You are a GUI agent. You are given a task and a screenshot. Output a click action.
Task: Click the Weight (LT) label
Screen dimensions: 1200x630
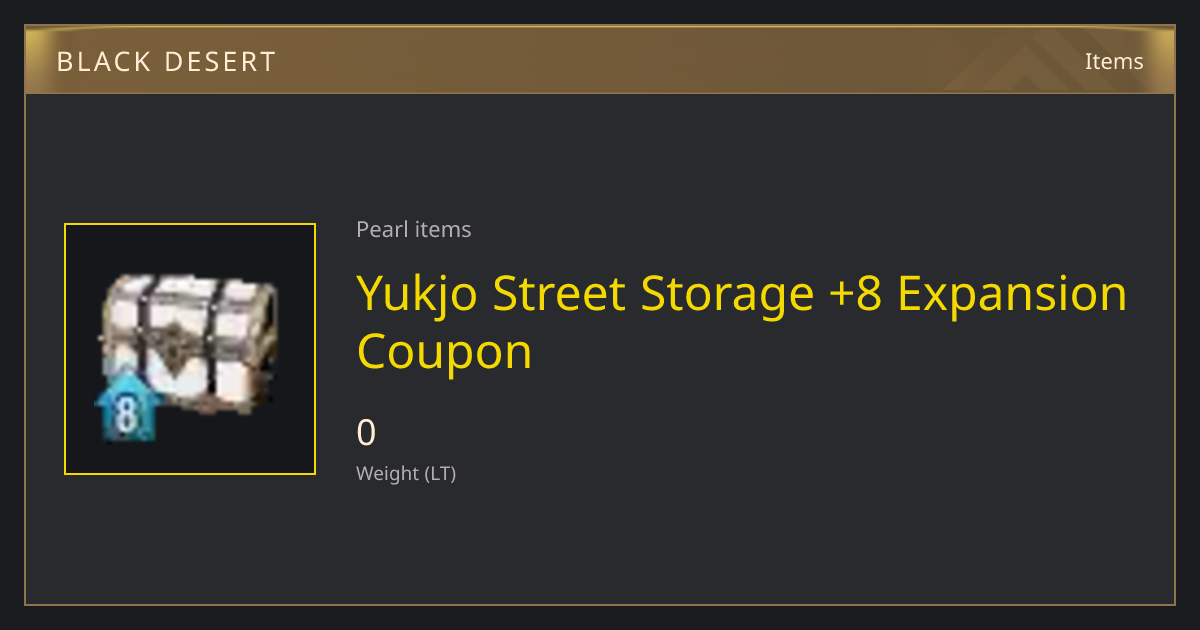click(406, 474)
